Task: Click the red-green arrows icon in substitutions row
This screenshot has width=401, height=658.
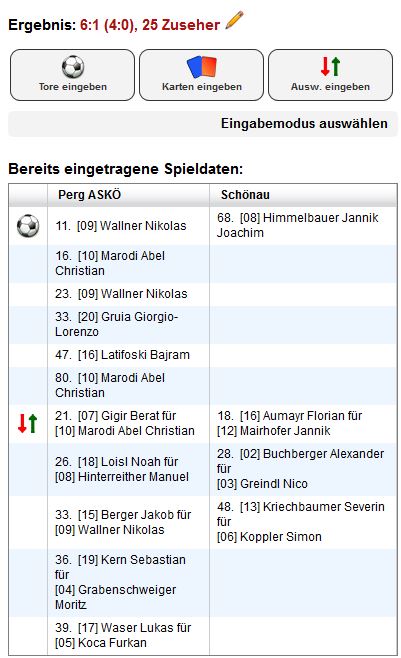Action: pos(28,423)
